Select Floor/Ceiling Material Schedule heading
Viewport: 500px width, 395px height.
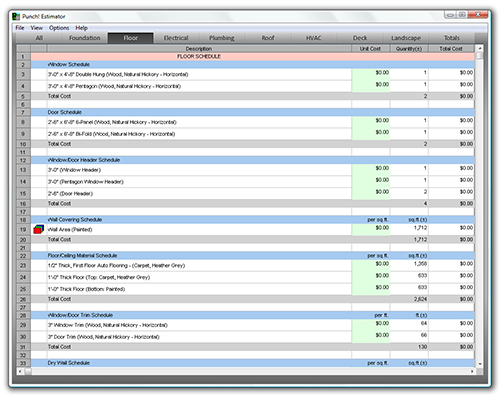[x=82, y=256]
